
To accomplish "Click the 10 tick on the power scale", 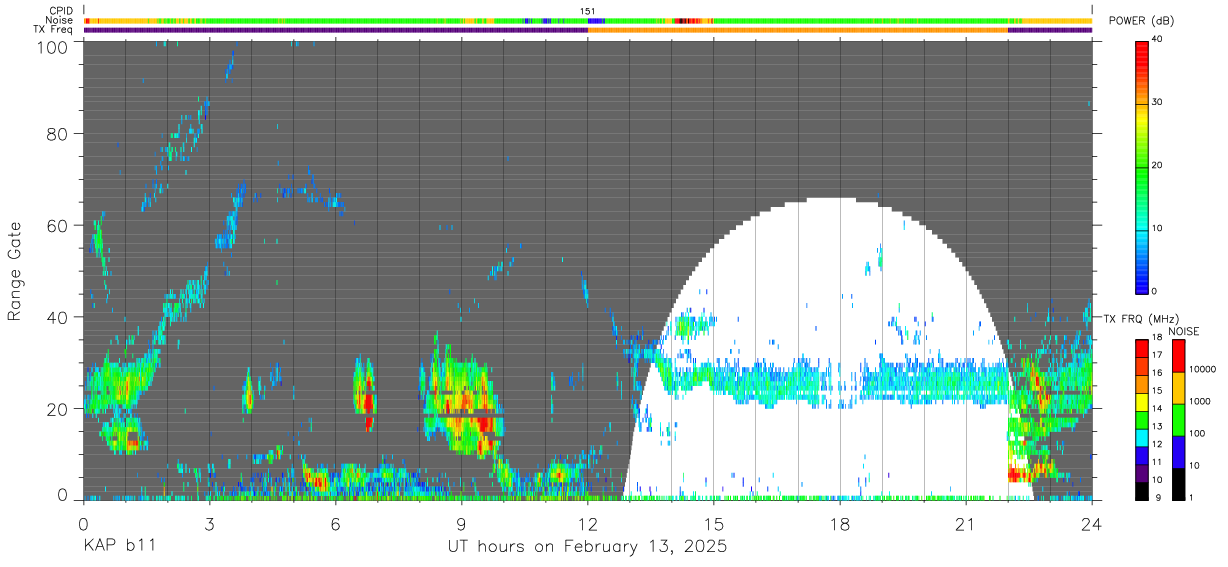I will pos(1159,228).
